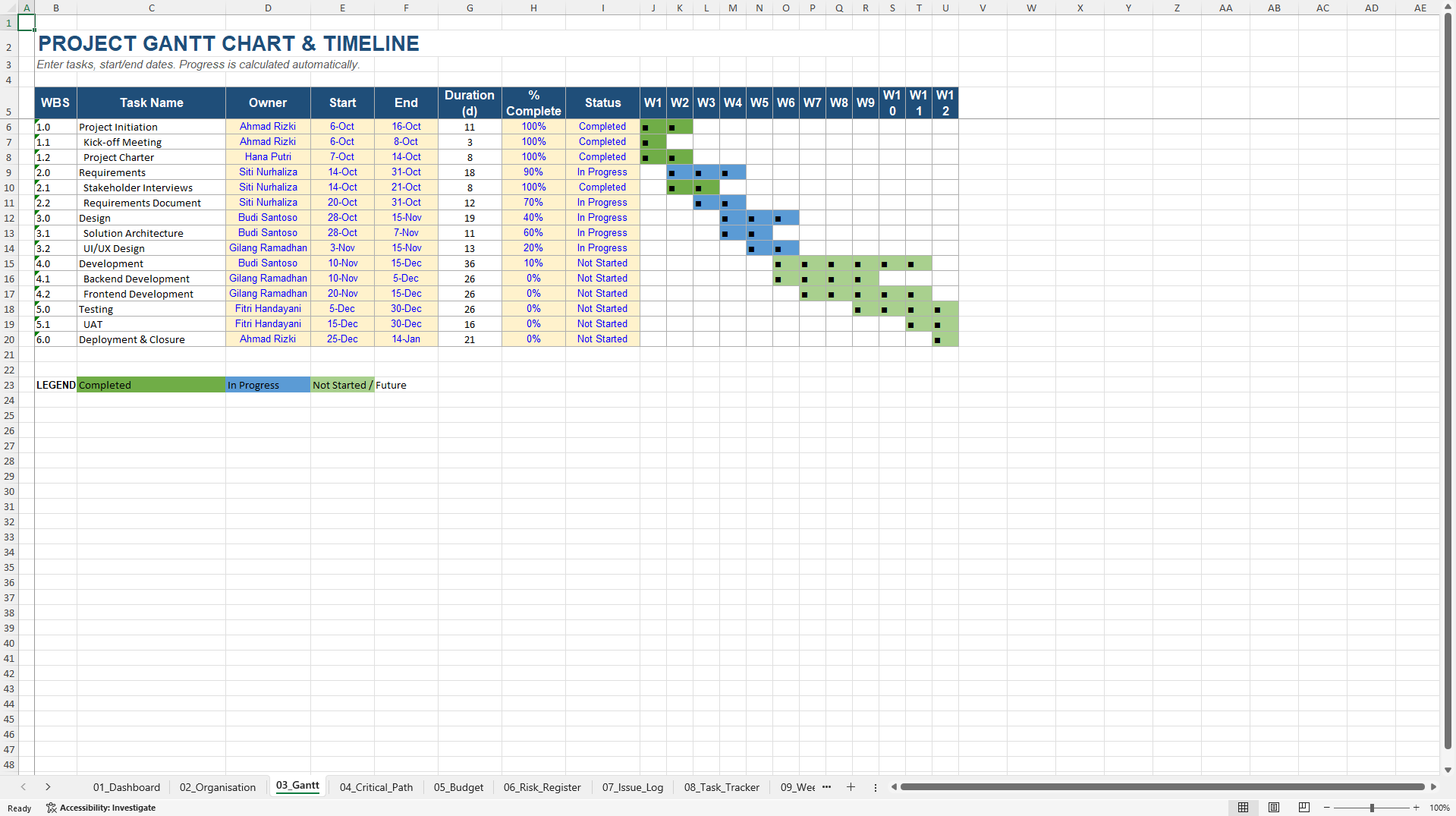
Task: Add a new sheet with plus icon
Action: point(851,787)
